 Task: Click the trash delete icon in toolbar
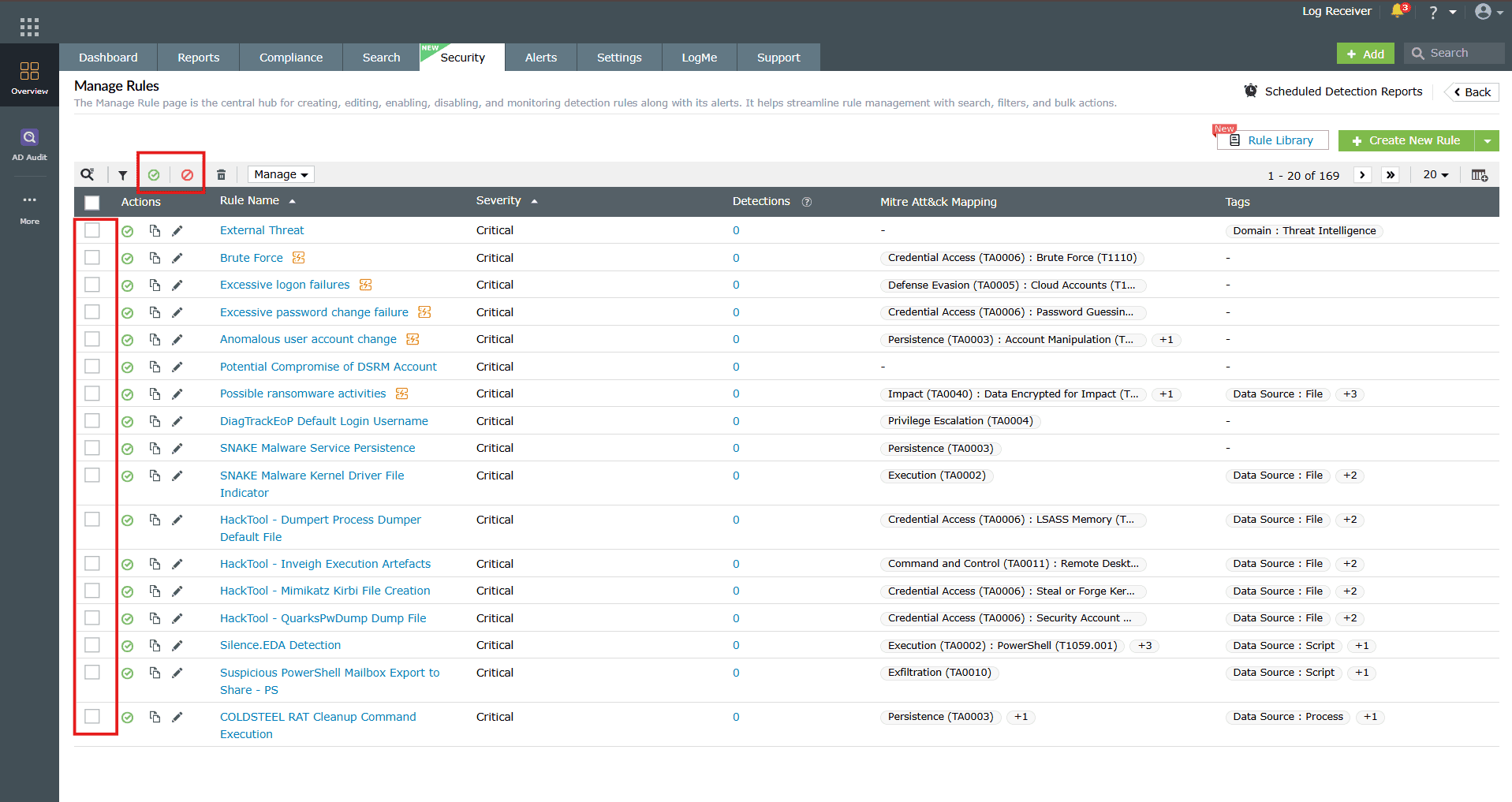pos(221,175)
